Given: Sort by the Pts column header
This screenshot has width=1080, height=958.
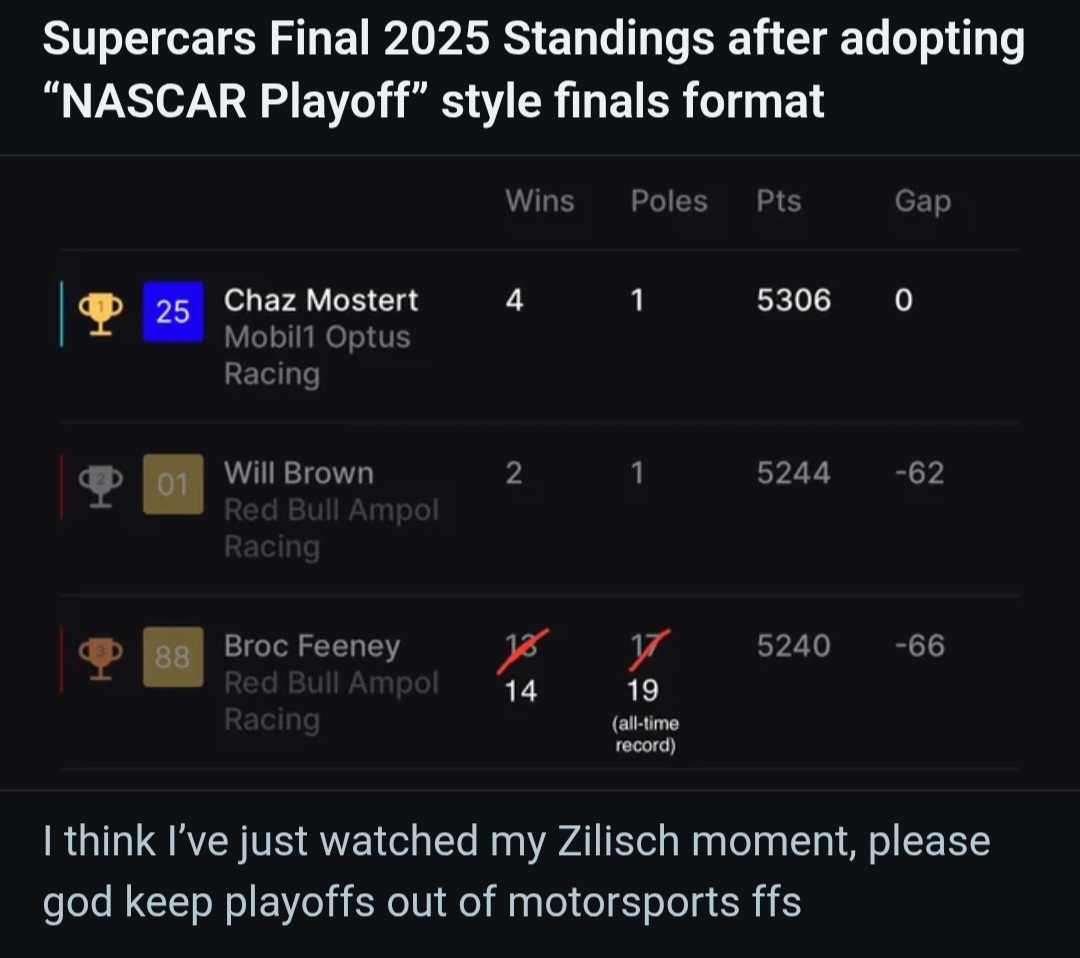Looking at the screenshot, I should point(779,201).
